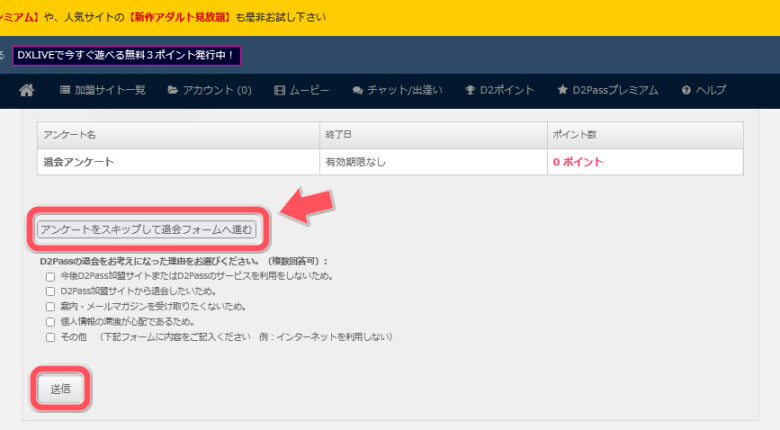This screenshot has height=430, width=780.
Task: Click the pink 0 ポイント text
Action: (577, 162)
